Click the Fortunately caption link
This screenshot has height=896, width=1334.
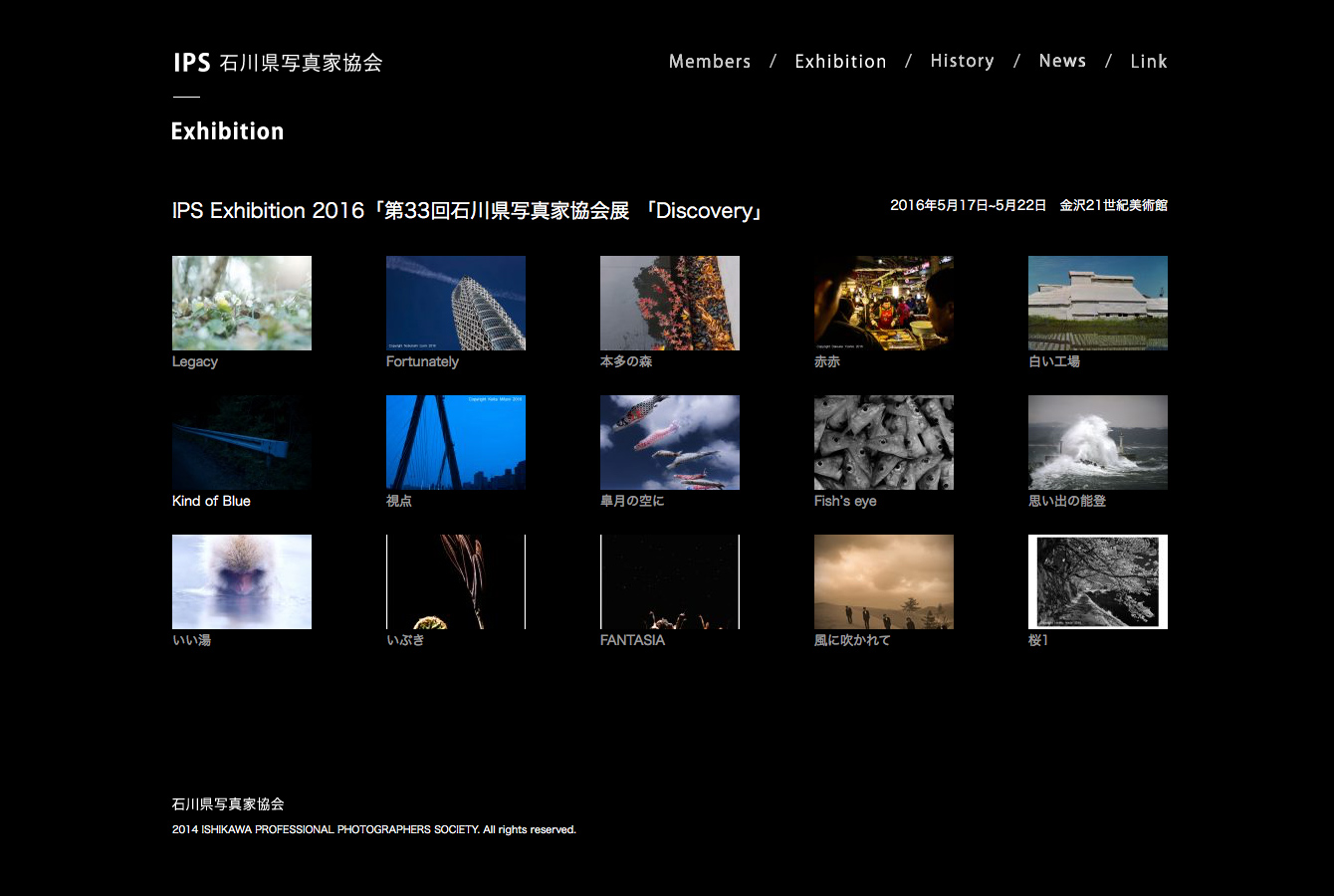coord(422,361)
